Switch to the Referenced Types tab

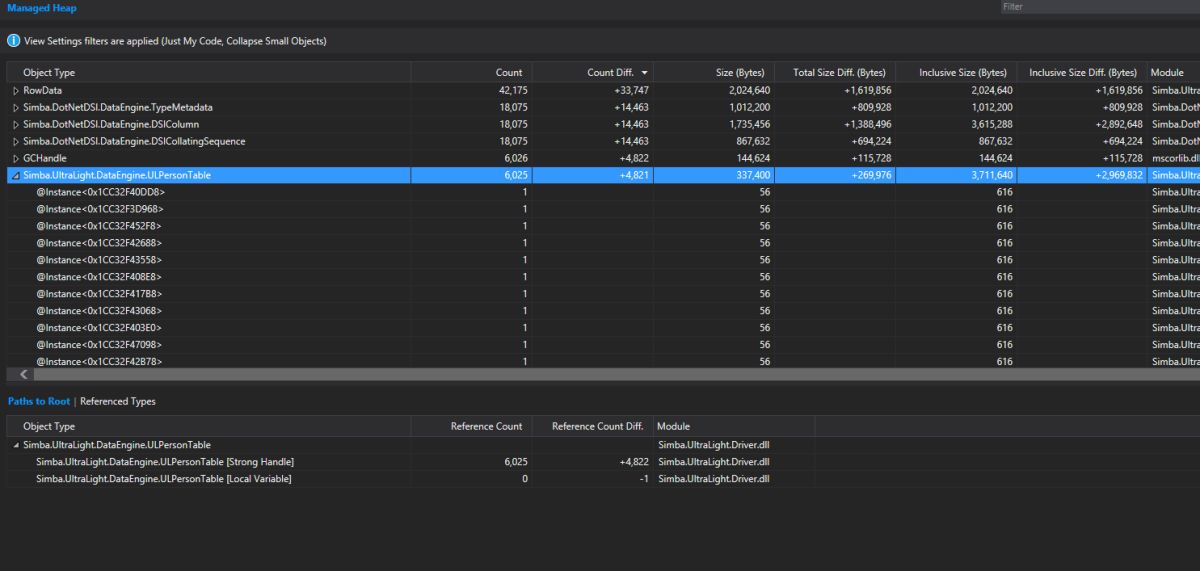[x=118, y=401]
